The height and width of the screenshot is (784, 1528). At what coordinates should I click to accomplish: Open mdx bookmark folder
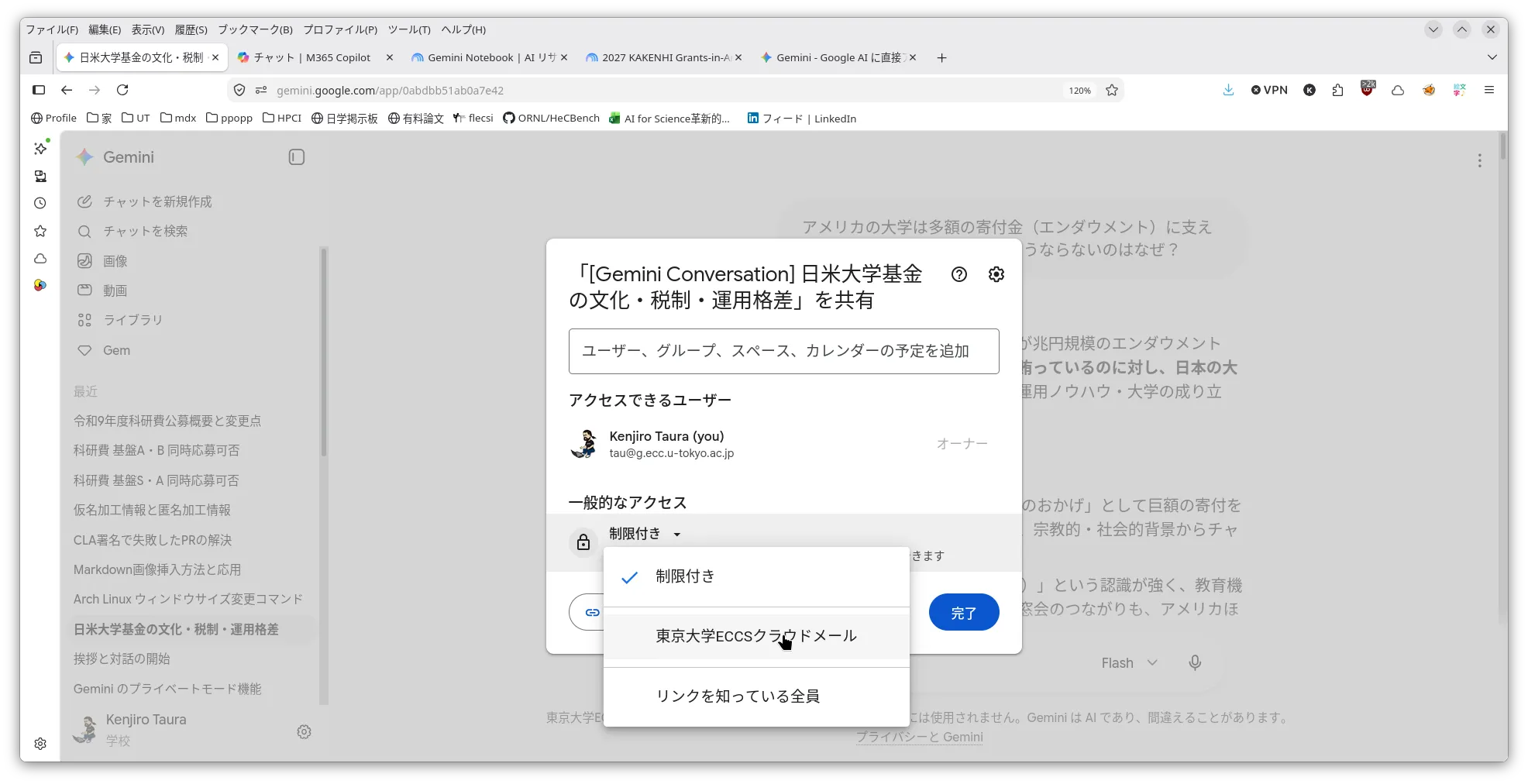click(x=178, y=118)
